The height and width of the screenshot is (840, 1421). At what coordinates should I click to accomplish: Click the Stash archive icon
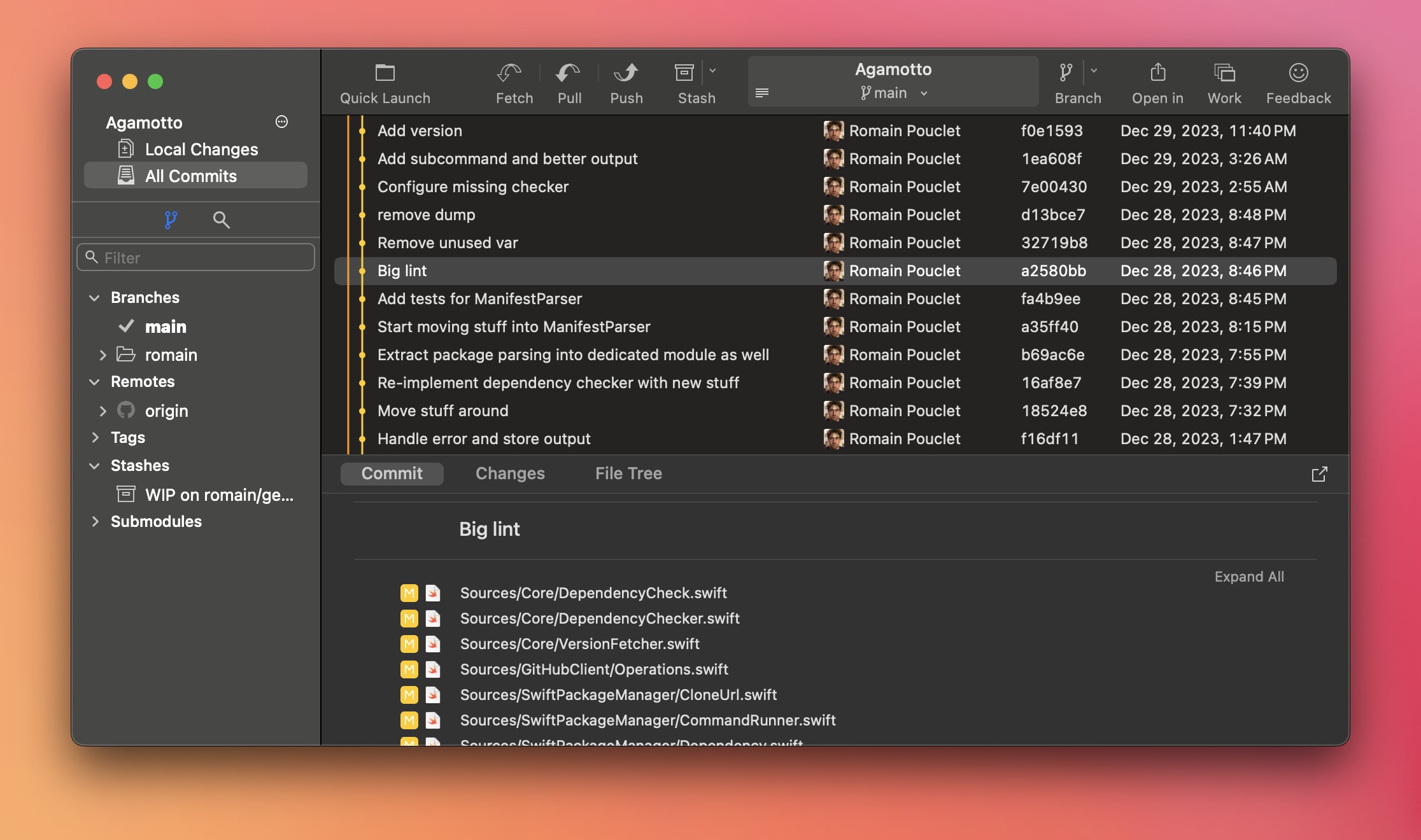click(x=684, y=73)
